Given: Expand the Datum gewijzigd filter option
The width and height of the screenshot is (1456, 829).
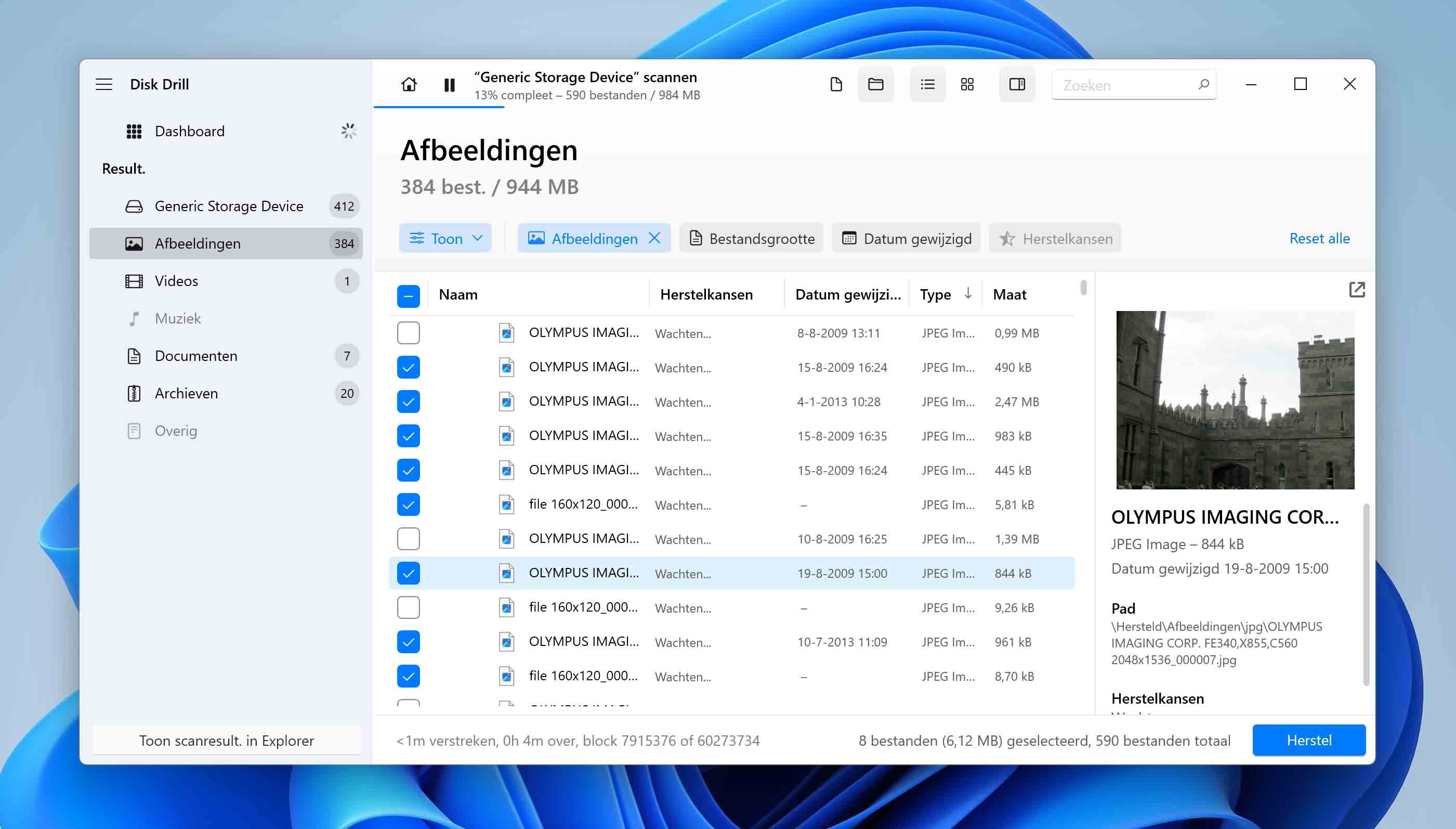Looking at the screenshot, I should tap(907, 238).
